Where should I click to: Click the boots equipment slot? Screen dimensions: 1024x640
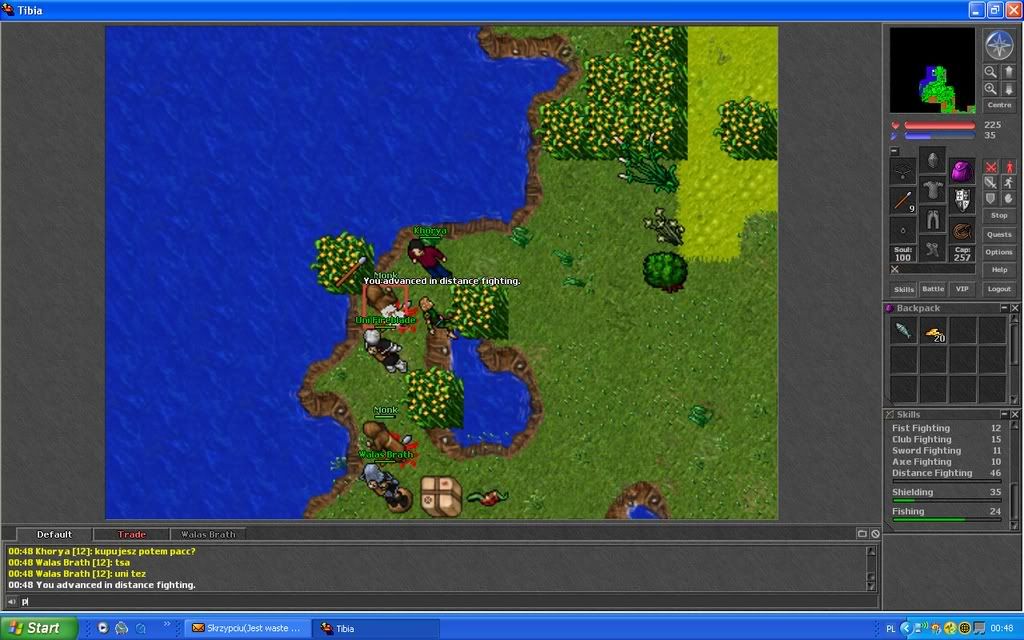click(933, 249)
